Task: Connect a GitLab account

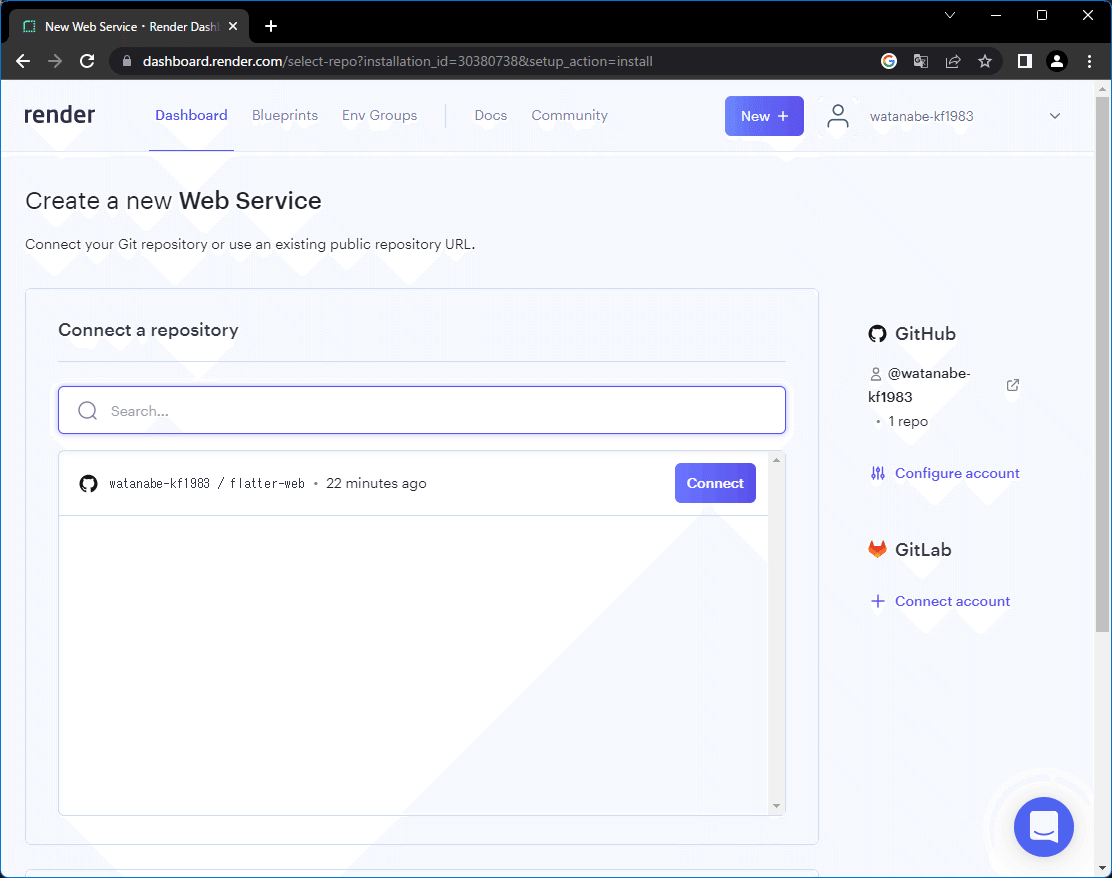Action: [952, 601]
